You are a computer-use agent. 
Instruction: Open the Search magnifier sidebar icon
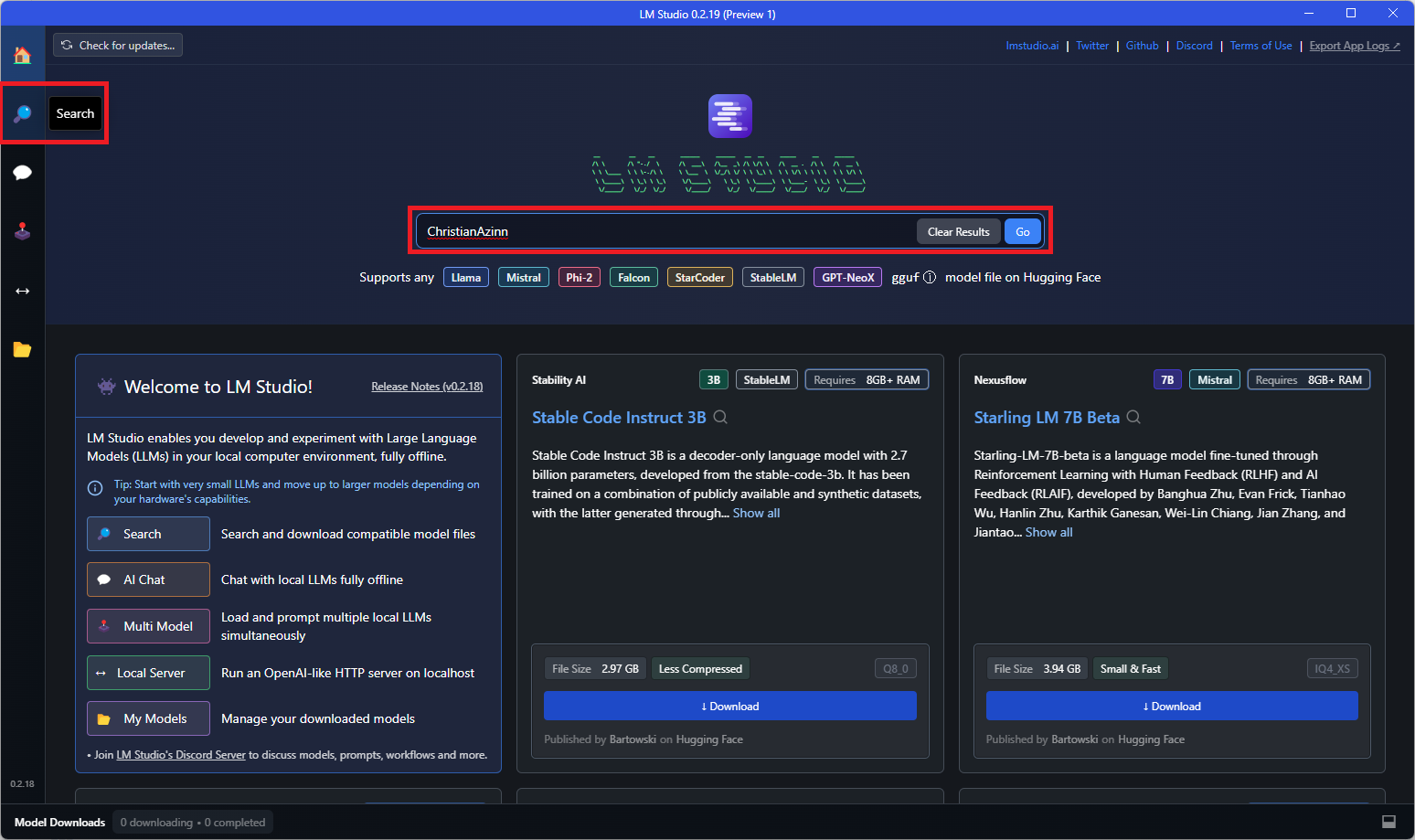[x=23, y=113]
